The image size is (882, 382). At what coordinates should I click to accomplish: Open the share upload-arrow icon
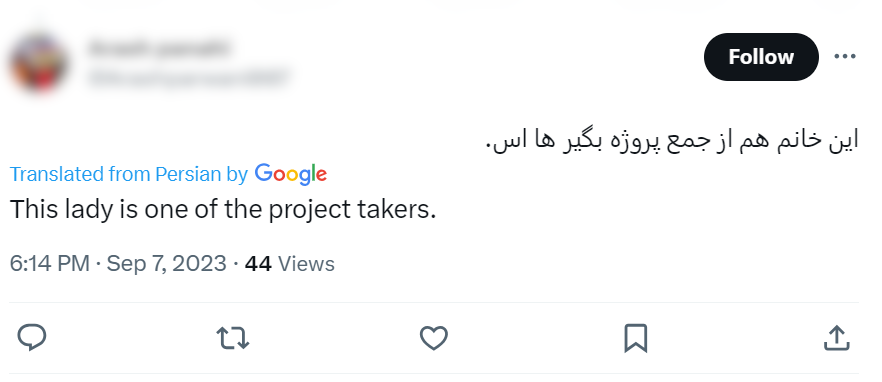coord(836,338)
